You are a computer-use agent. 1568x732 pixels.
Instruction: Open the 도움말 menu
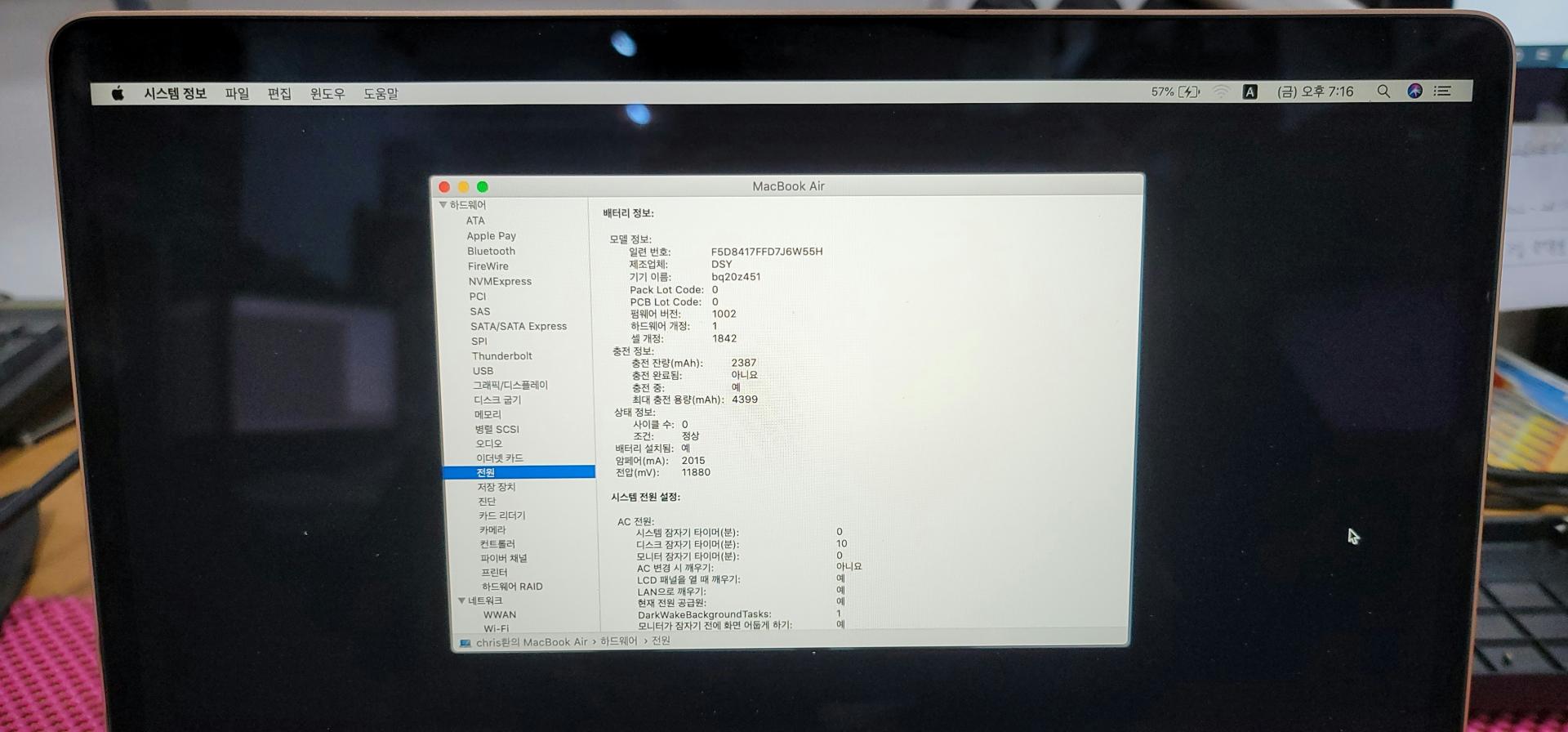pos(381,94)
